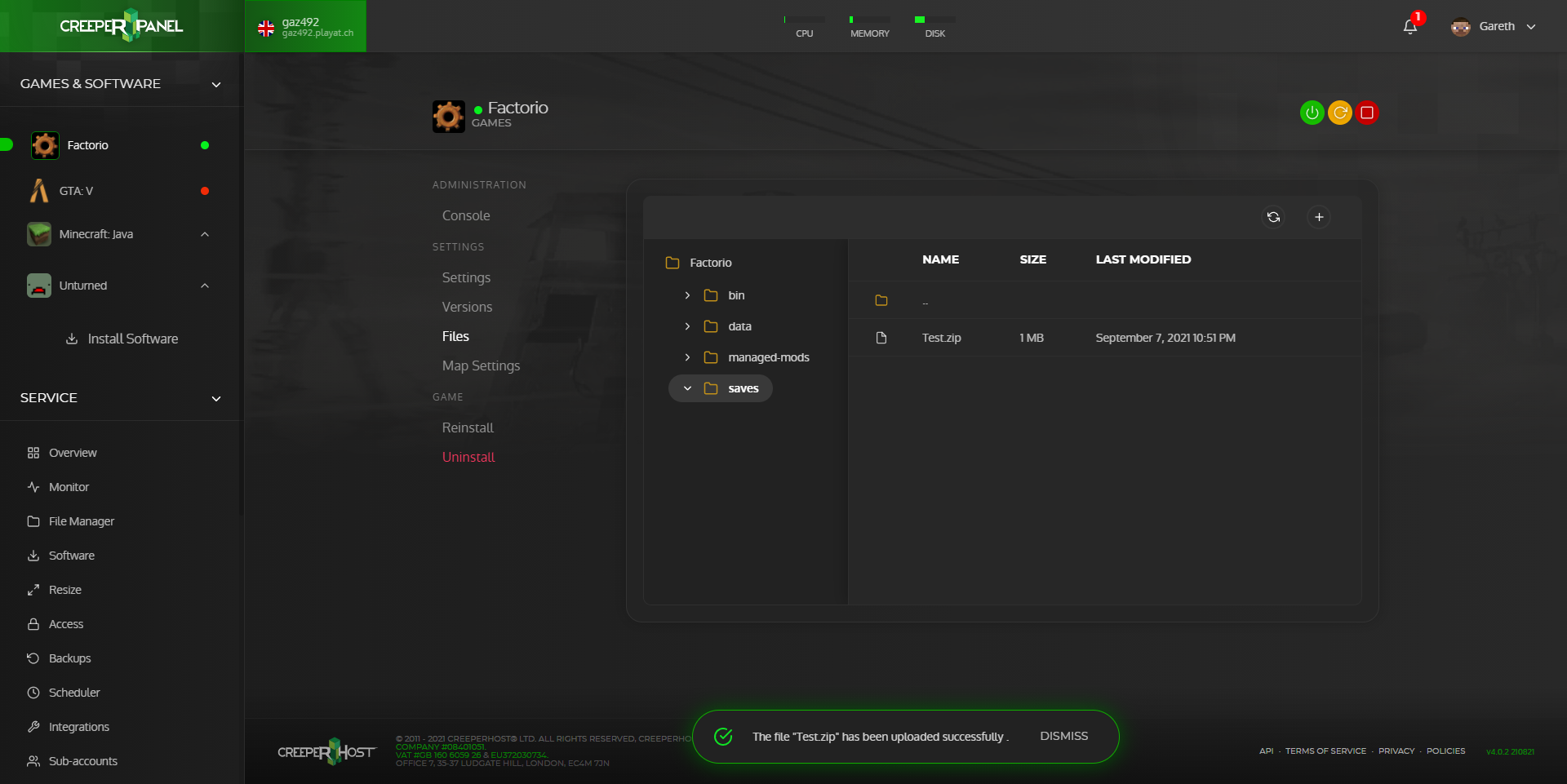Select the saves folder
Screen dimensions: 1567x784
point(744,388)
